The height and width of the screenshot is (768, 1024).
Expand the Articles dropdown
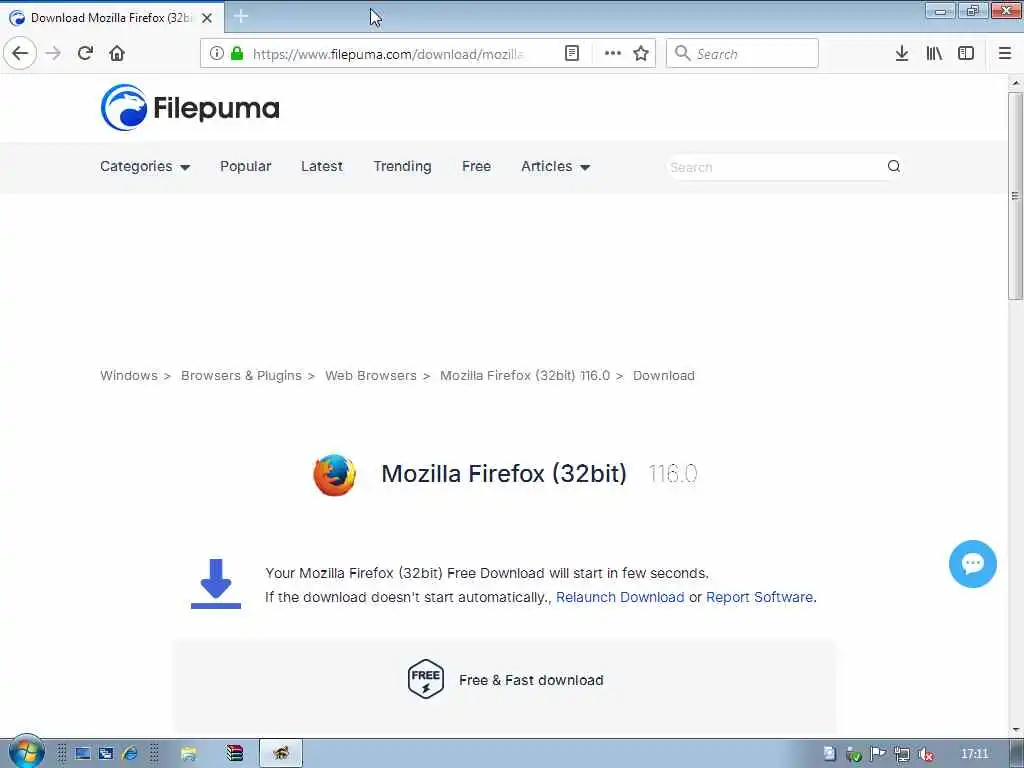tap(556, 167)
